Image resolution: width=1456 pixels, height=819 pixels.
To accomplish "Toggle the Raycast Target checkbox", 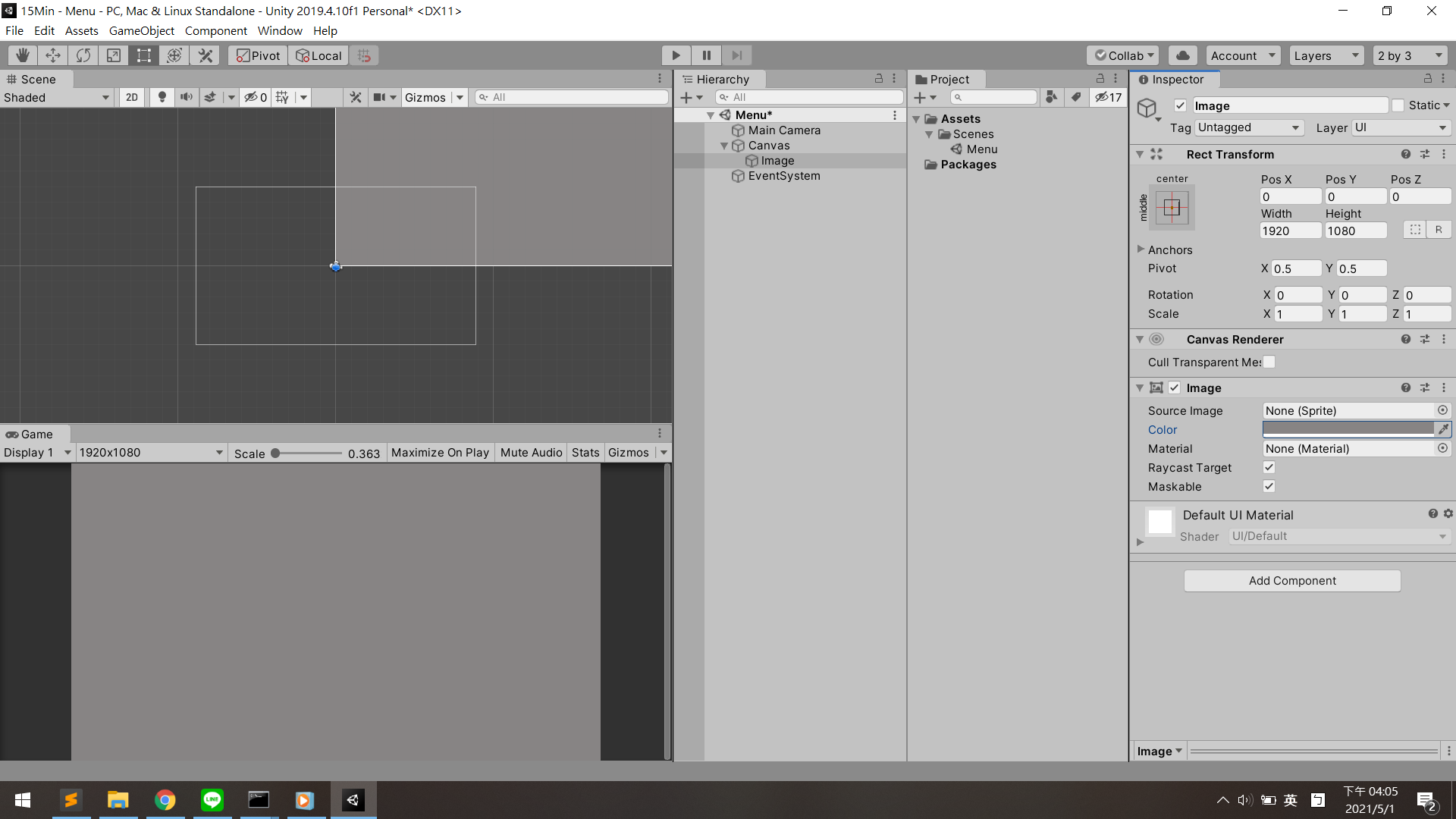I will click(1269, 467).
